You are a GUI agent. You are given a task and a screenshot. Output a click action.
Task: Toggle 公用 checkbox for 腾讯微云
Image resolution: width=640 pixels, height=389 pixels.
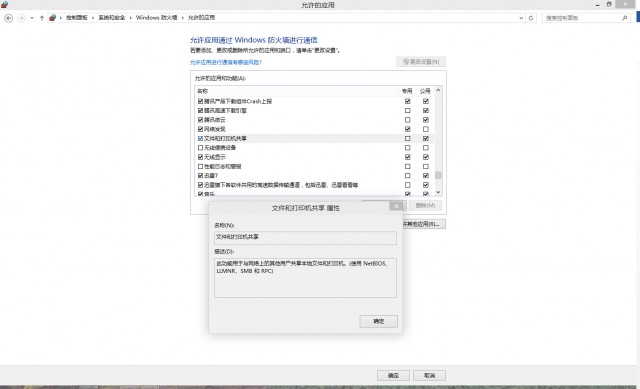coord(426,120)
